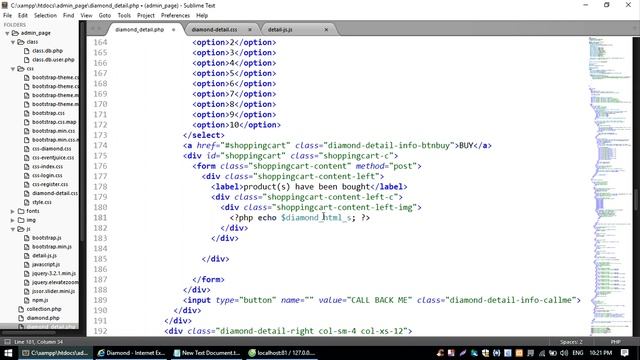Open bootstrap.css in the sidebar

pyautogui.click(x=48, y=113)
